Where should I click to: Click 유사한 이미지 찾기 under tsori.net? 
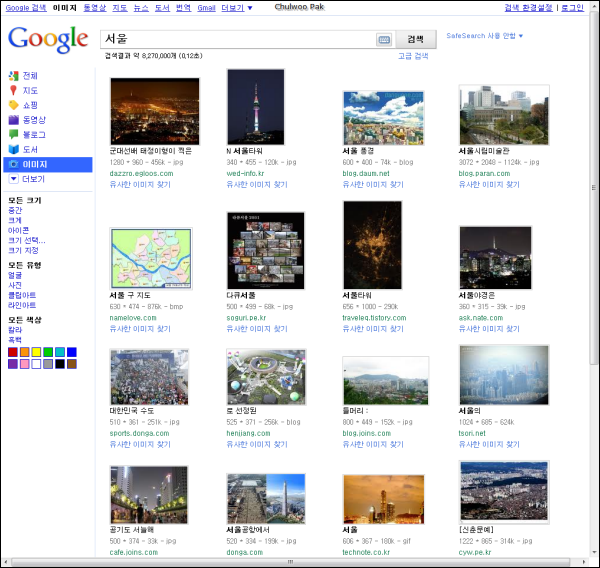(489, 444)
